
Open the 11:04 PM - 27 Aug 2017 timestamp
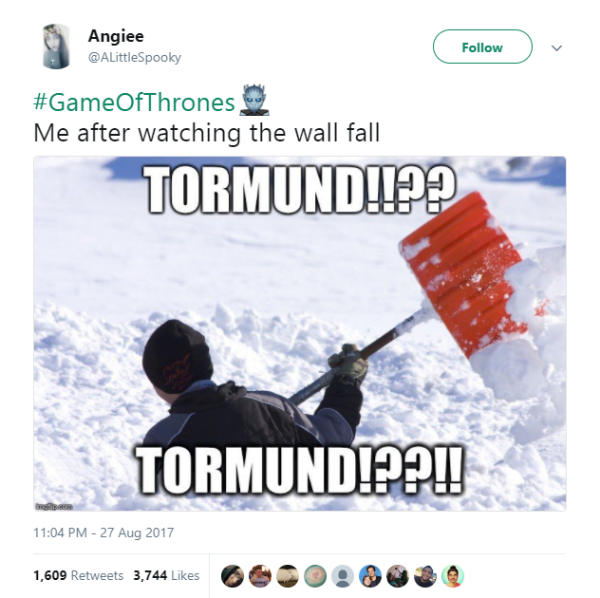(x=104, y=533)
